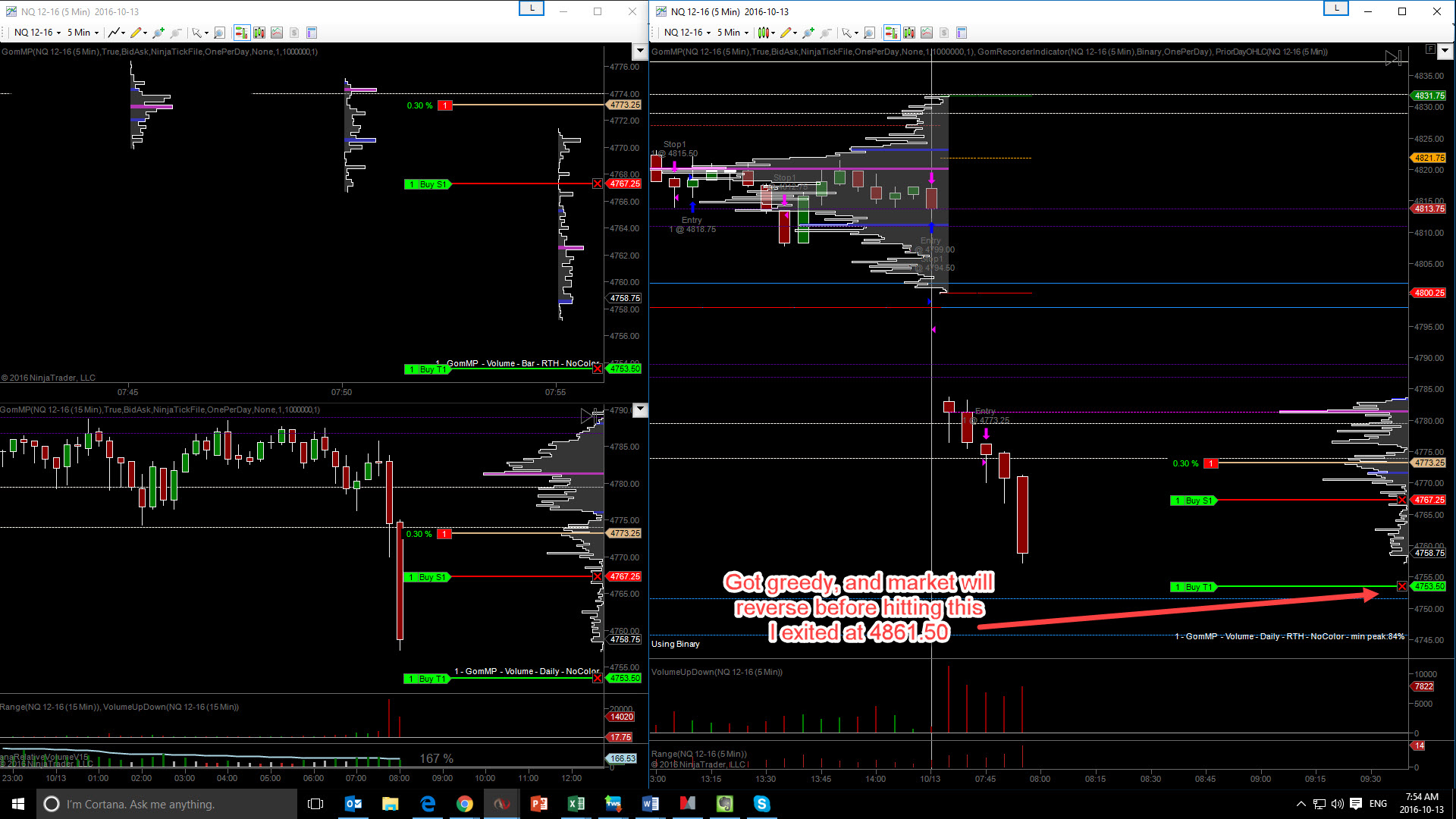Open Indicators icon in right chart toolbar

[927, 33]
